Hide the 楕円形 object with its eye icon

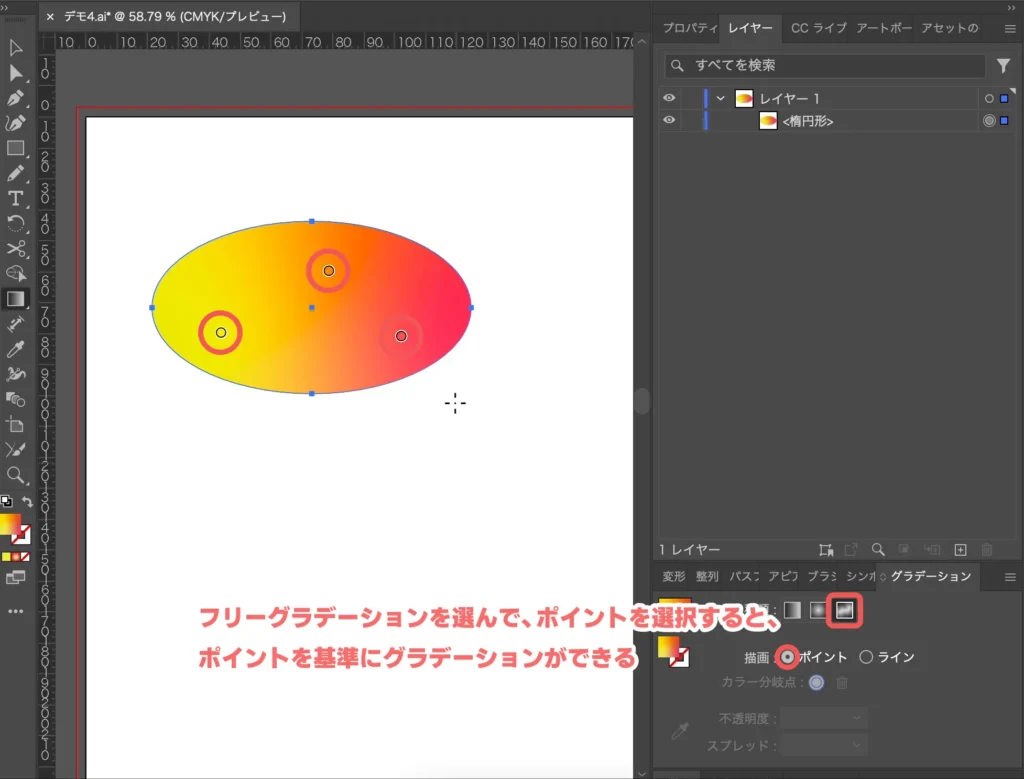[670, 120]
